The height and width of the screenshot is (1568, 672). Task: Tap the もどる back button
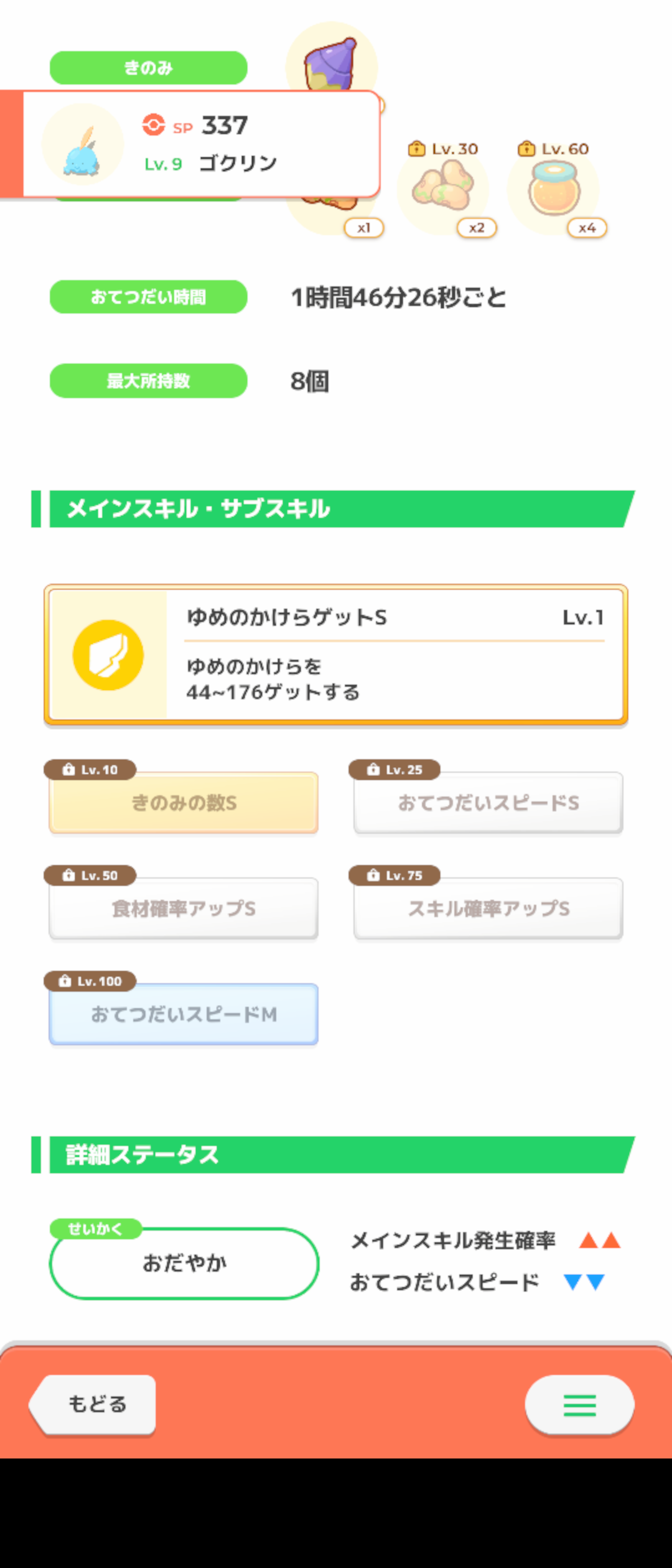pos(93,1405)
